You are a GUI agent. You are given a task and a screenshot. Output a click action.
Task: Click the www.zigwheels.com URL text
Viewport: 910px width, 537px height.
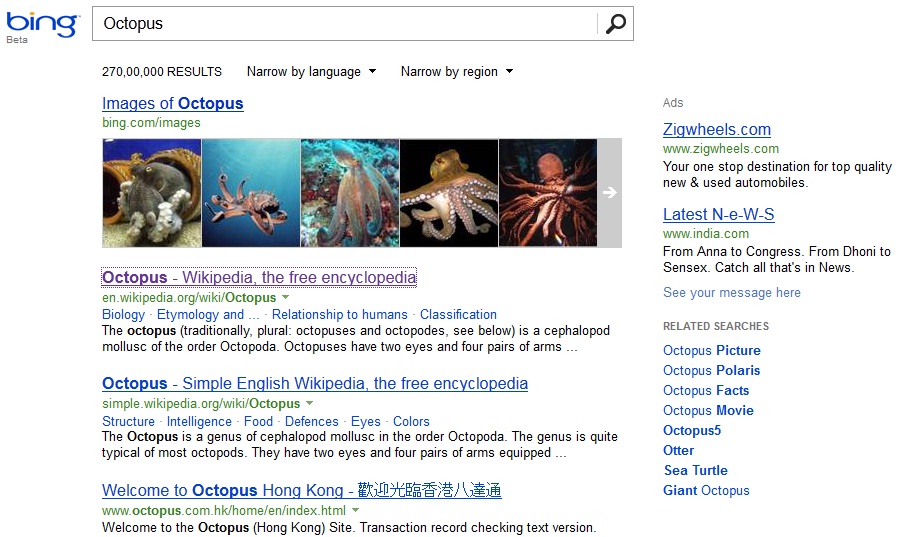coord(721,149)
